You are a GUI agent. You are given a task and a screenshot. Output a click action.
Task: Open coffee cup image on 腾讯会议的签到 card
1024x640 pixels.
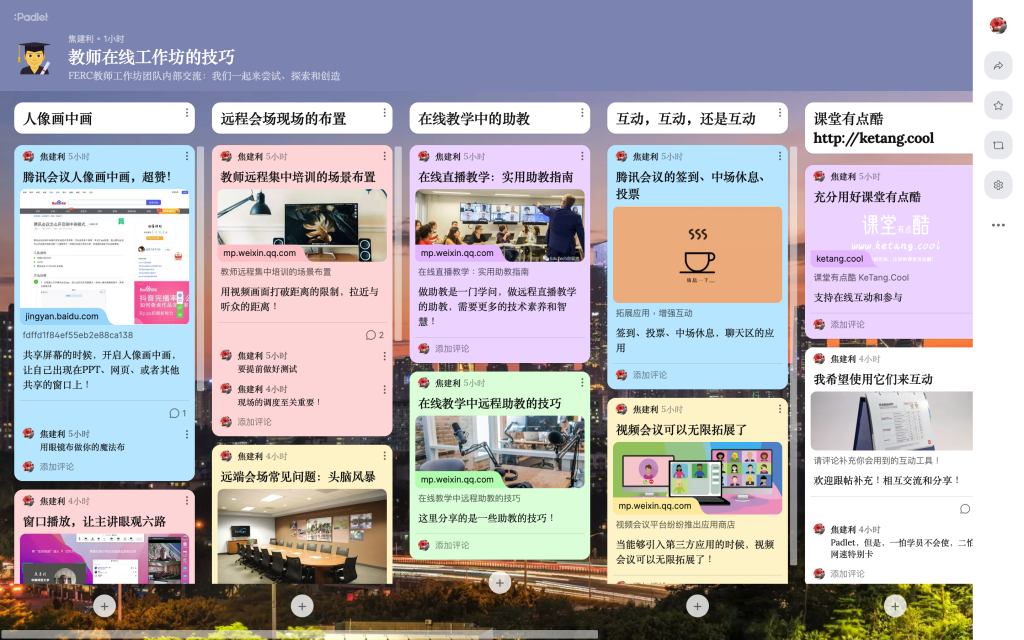click(697, 255)
